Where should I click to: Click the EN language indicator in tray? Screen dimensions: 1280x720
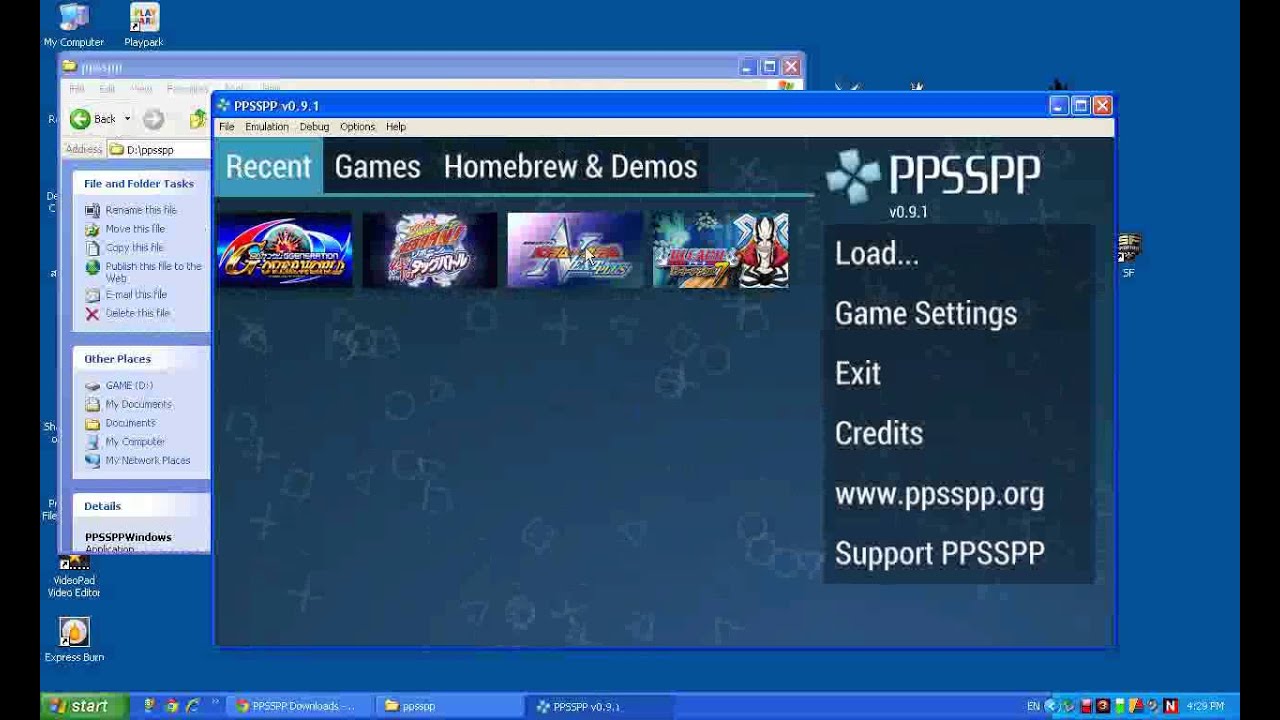(x=1033, y=707)
